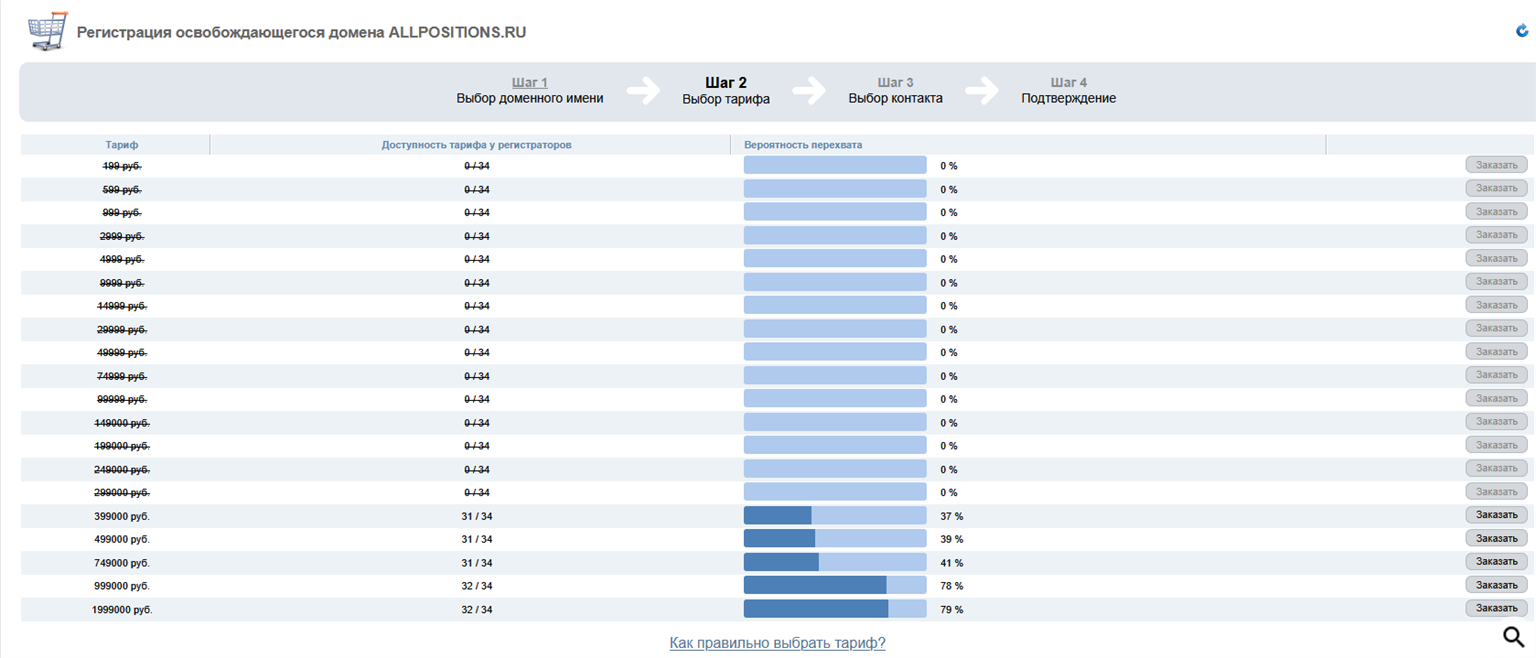Select the Шаг 2 Выбор тарифа step
This screenshot has height=658, width=1536.
coord(726,91)
